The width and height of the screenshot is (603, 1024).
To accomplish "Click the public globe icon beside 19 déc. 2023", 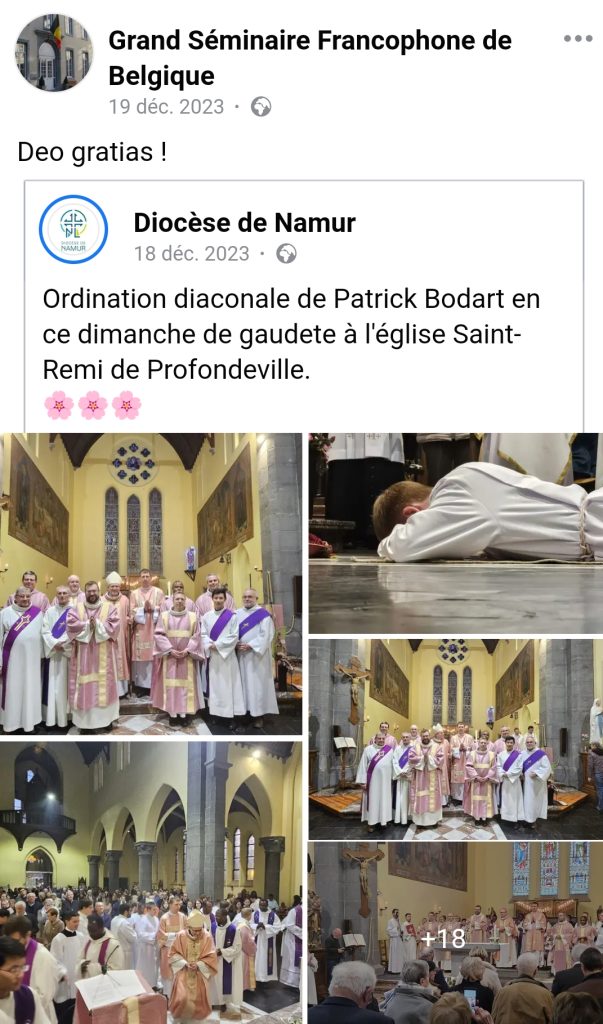I will click(x=261, y=106).
